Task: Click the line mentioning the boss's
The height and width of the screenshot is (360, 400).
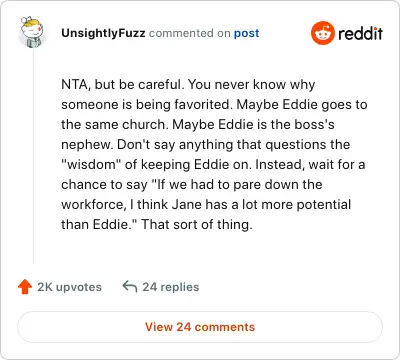Action: coord(198,124)
